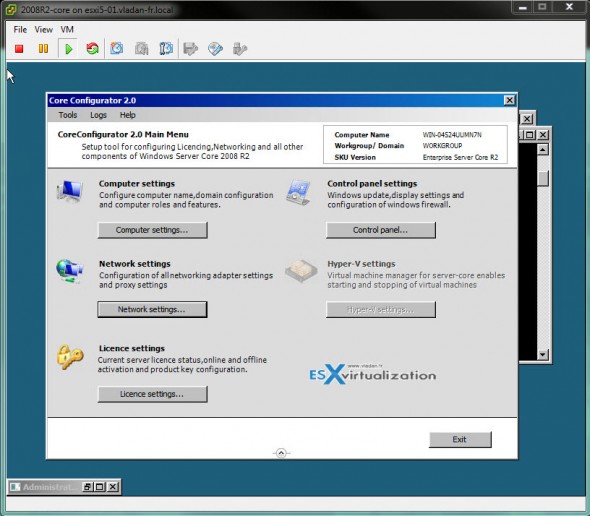Click the Hyper-V settings server icon
The image size is (590, 516).
[x=301, y=271]
